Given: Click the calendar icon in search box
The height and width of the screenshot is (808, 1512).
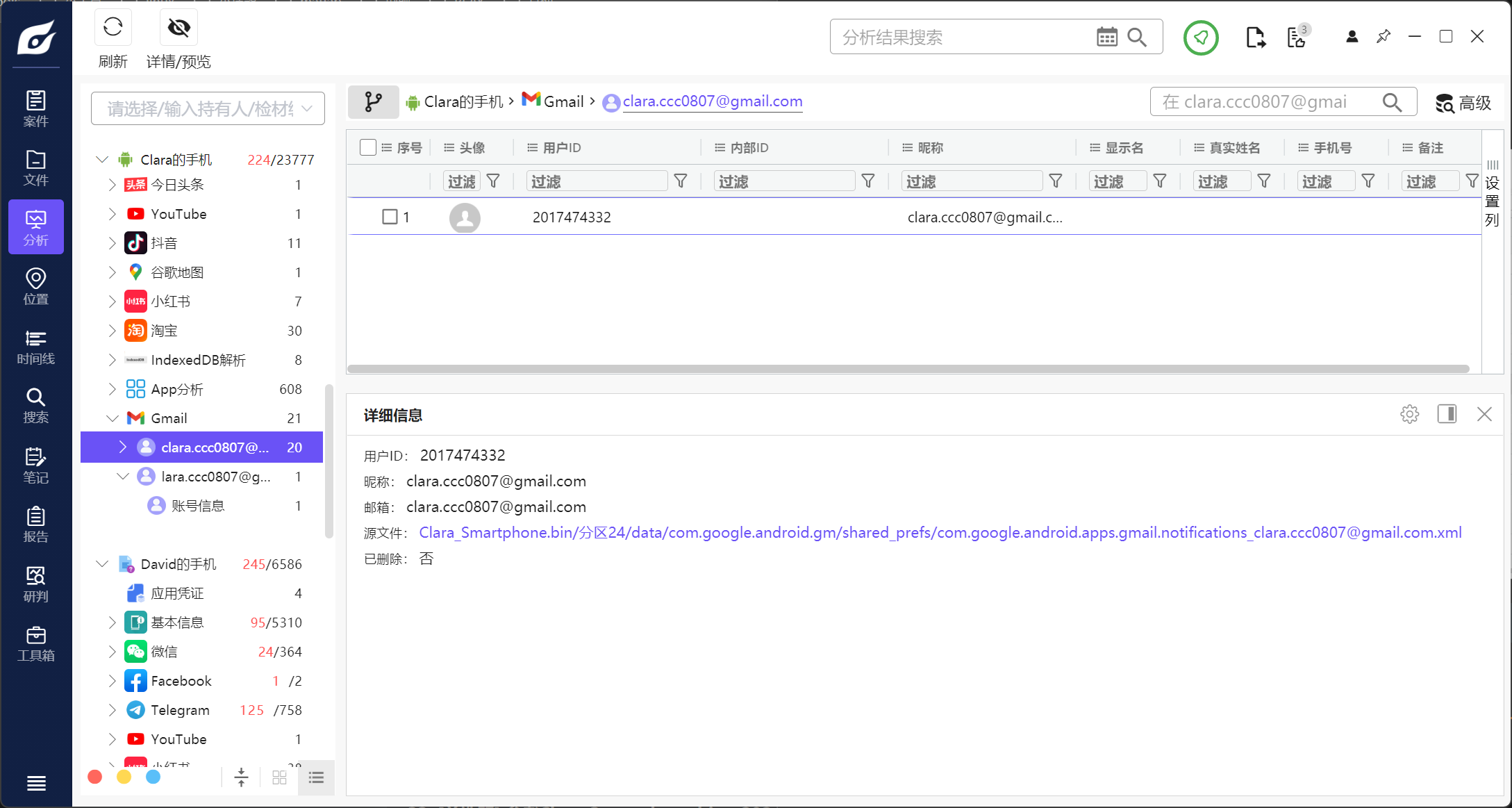Looking at the screenshot, I should pos(1106,38).
